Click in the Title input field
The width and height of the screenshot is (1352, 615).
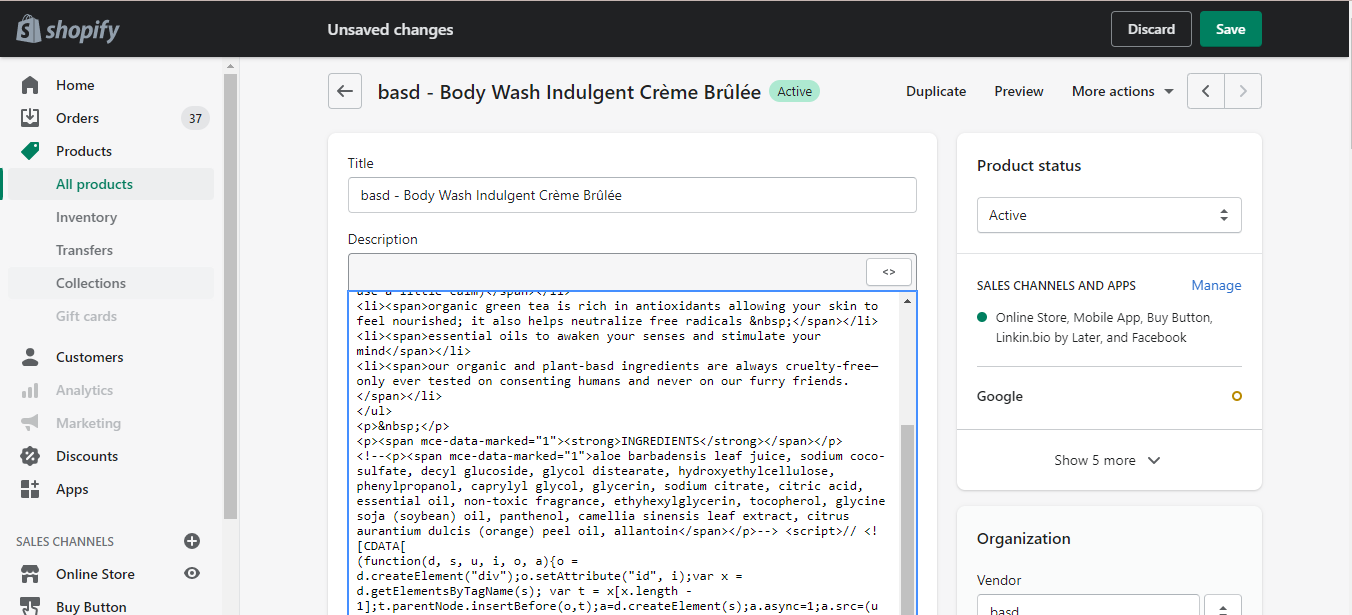coord(632,195)
